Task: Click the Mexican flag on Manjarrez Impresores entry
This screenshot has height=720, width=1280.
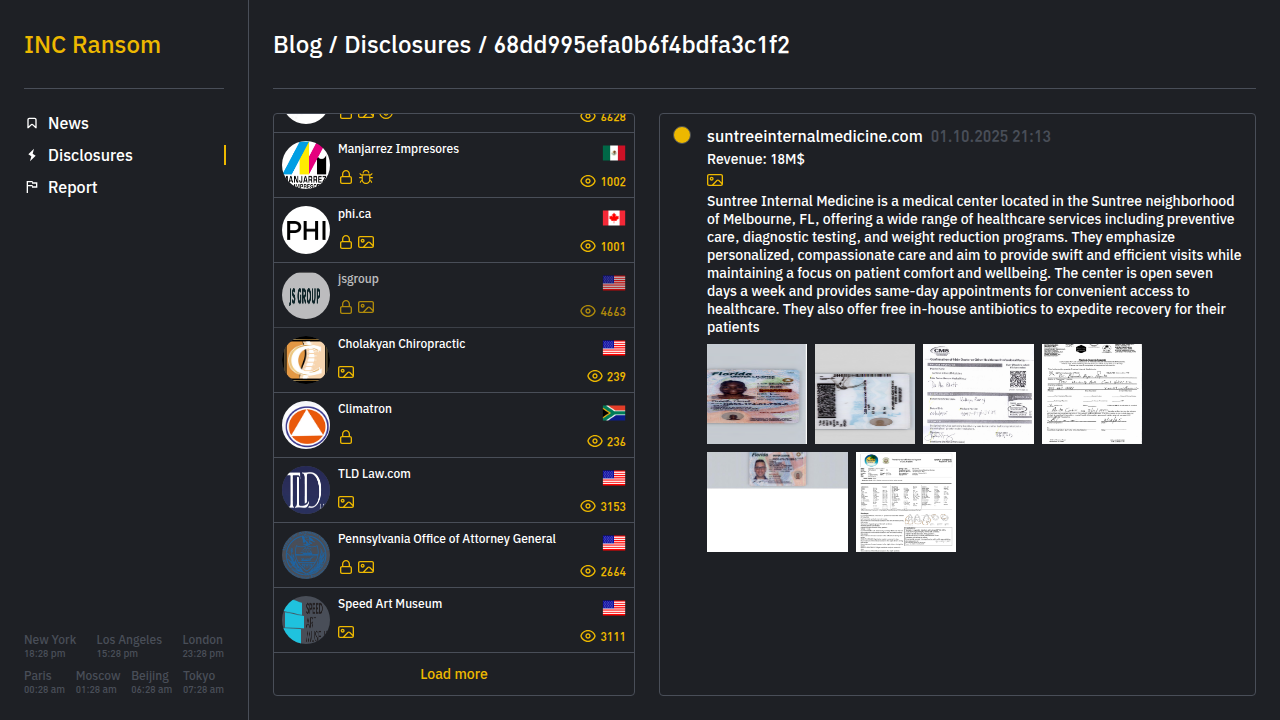Action: click(614, 153)
